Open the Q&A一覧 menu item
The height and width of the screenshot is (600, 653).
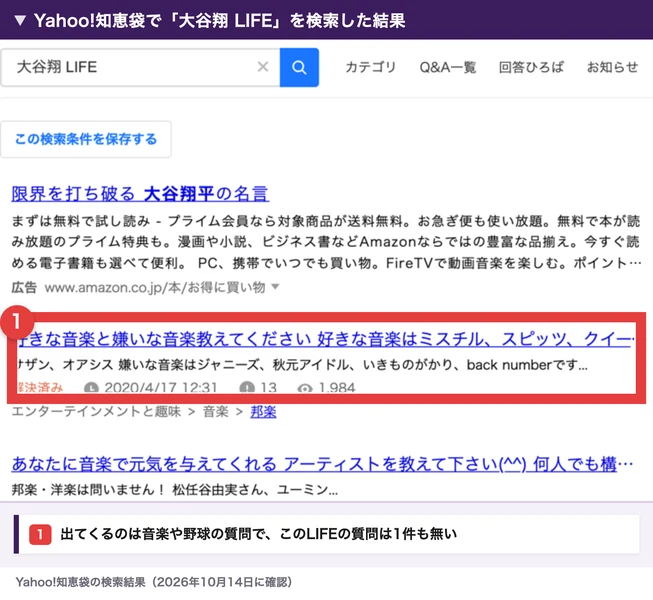[447, 67]
